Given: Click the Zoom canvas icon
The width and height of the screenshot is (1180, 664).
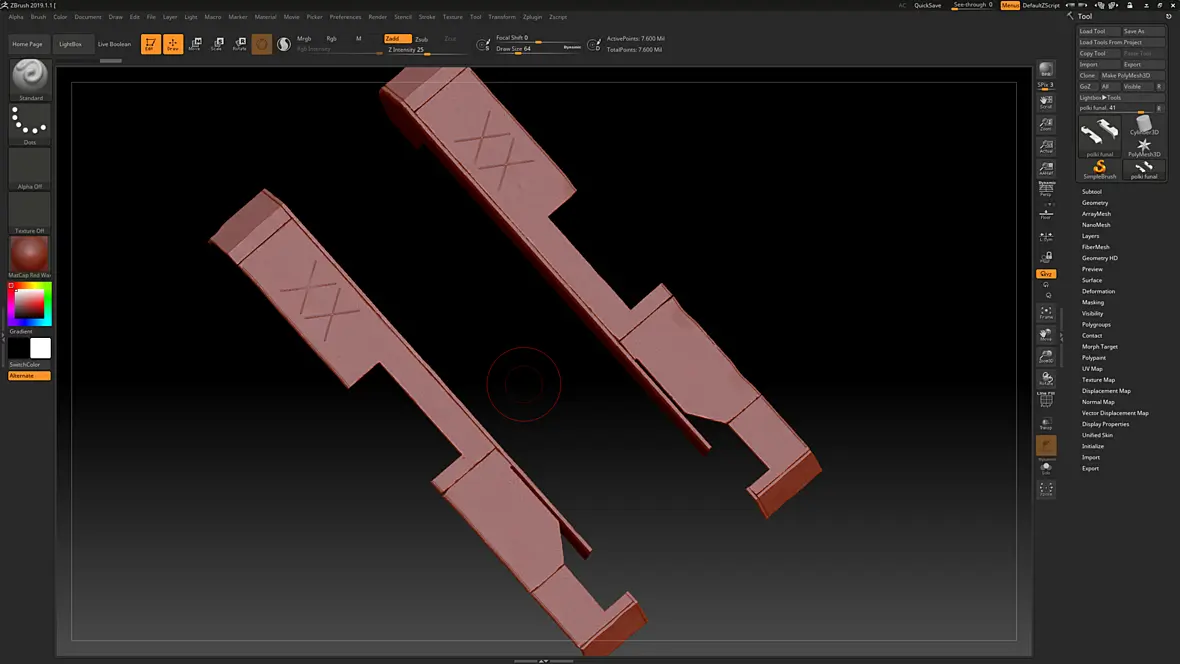Looking at the screenshot, I should (x=1046, y=124).
